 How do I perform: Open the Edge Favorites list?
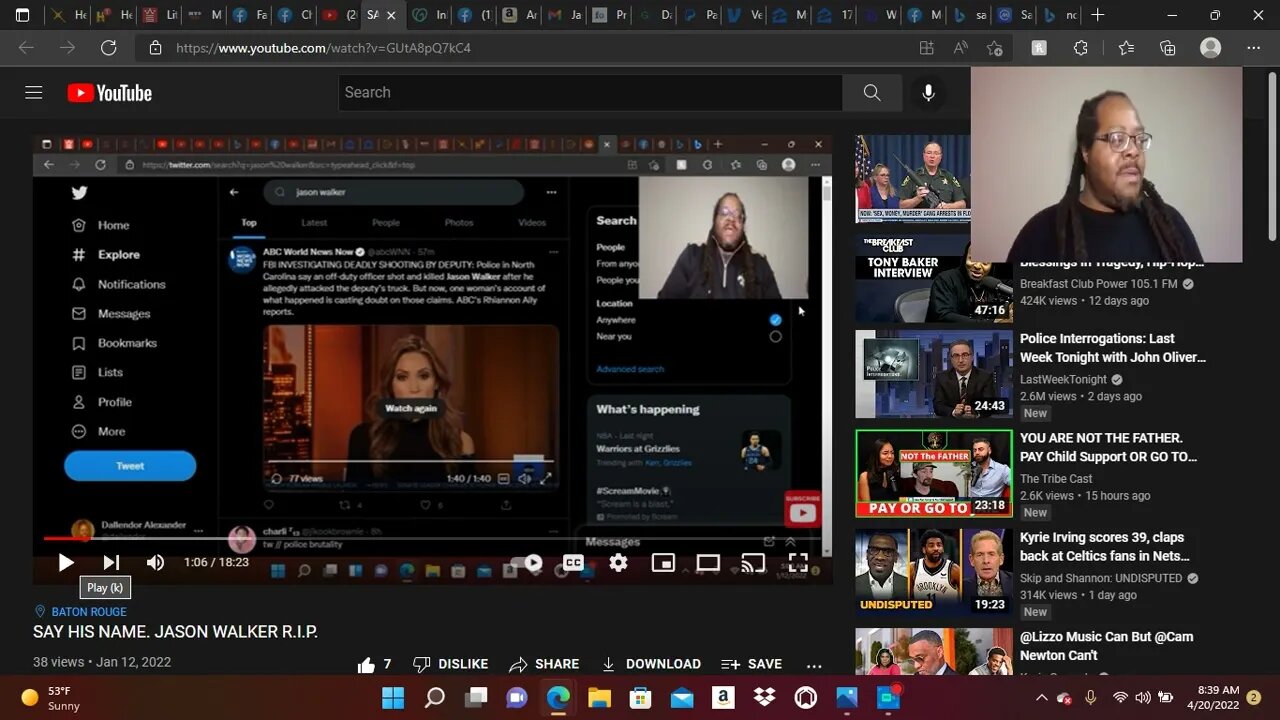click(1126, 48)
